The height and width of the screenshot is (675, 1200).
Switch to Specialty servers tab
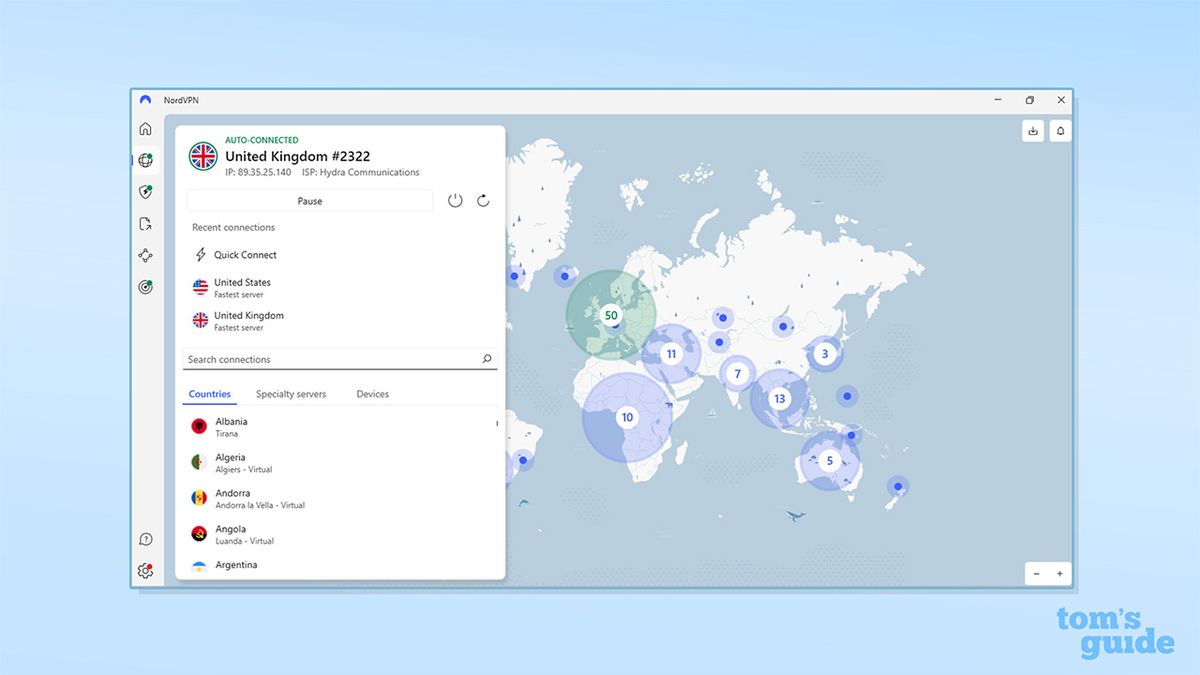(x=291, y=394)
